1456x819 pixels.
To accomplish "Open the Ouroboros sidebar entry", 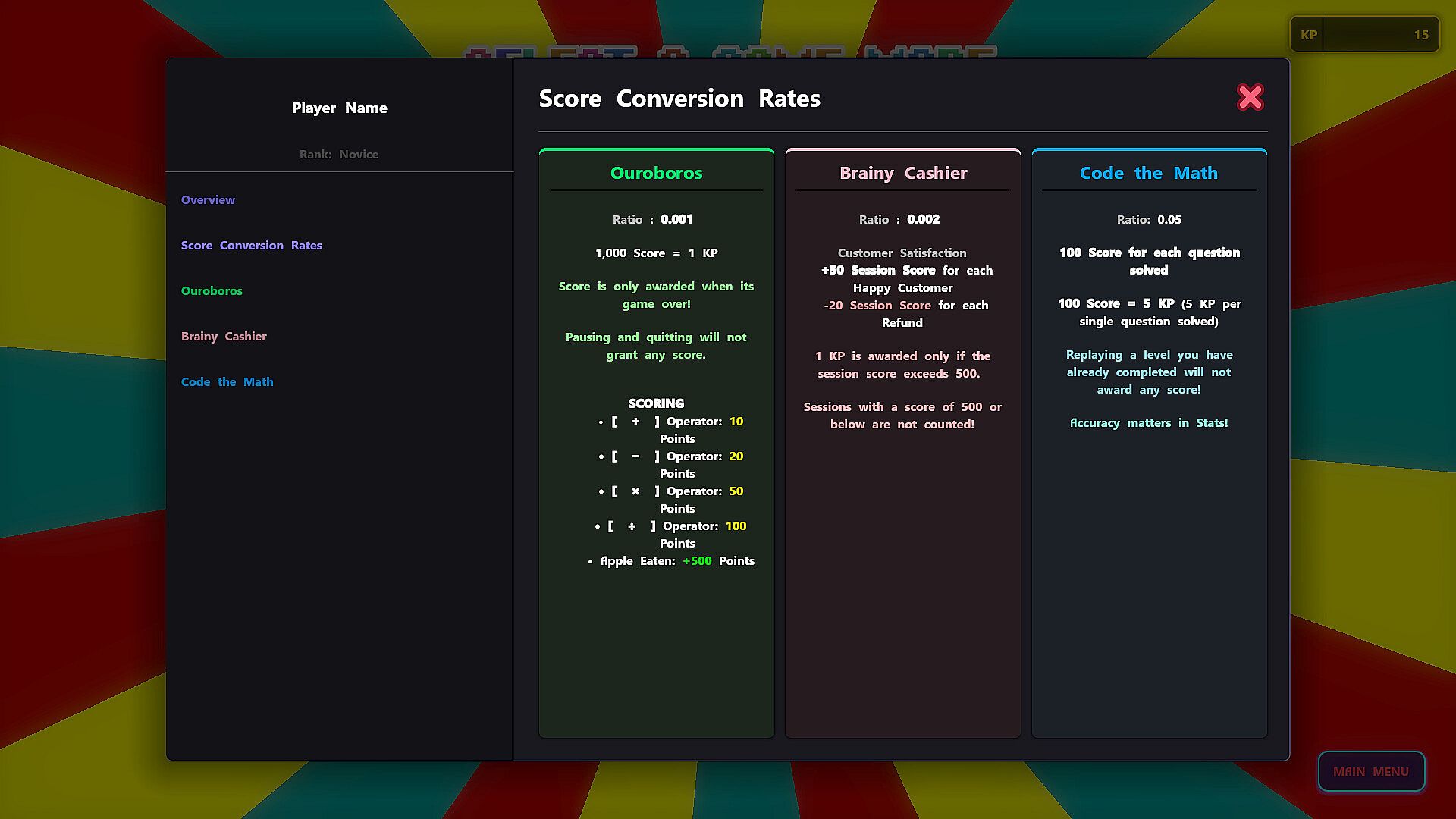I will (x=212, y=291).
